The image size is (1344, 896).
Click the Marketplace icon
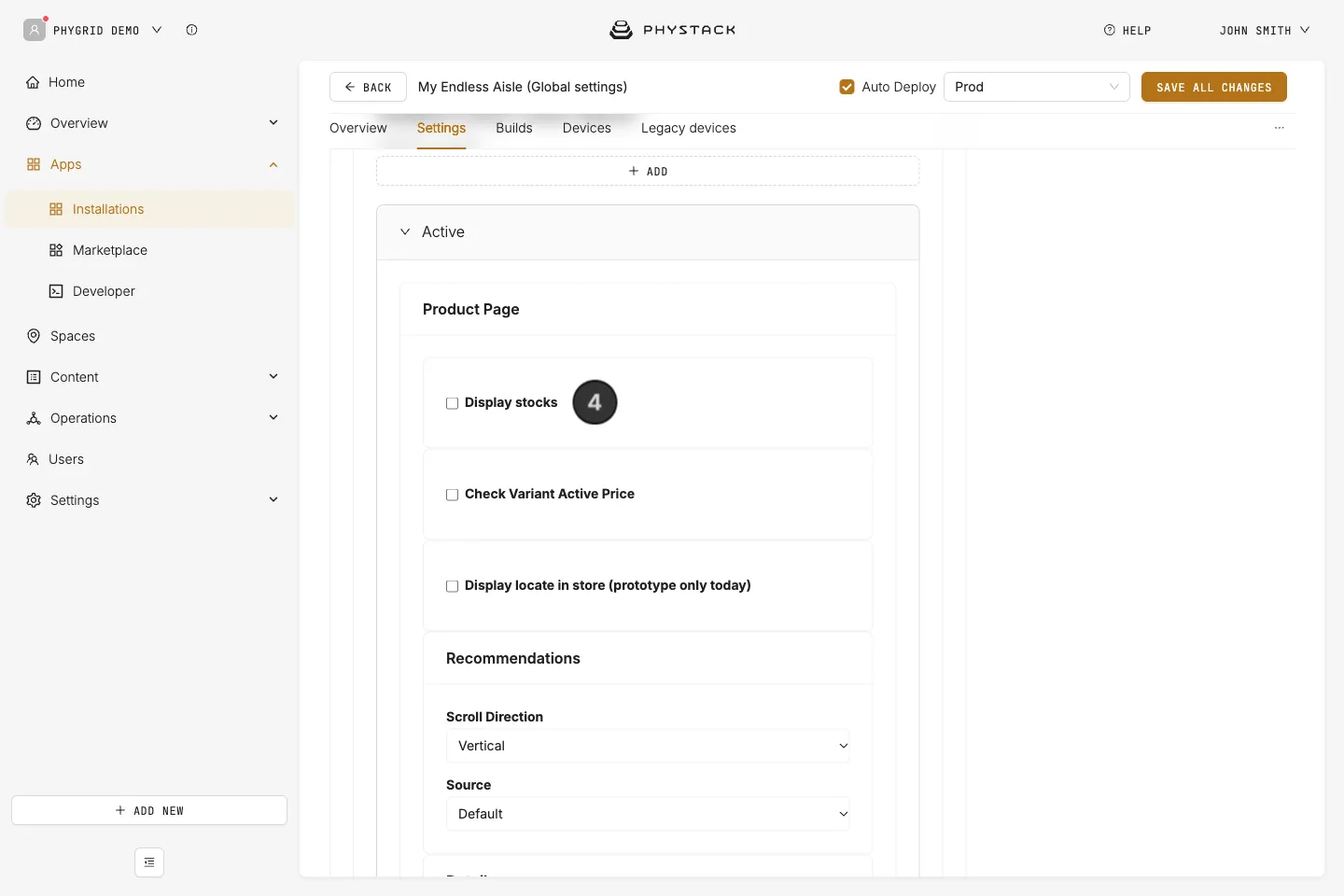tap(56, 250)
